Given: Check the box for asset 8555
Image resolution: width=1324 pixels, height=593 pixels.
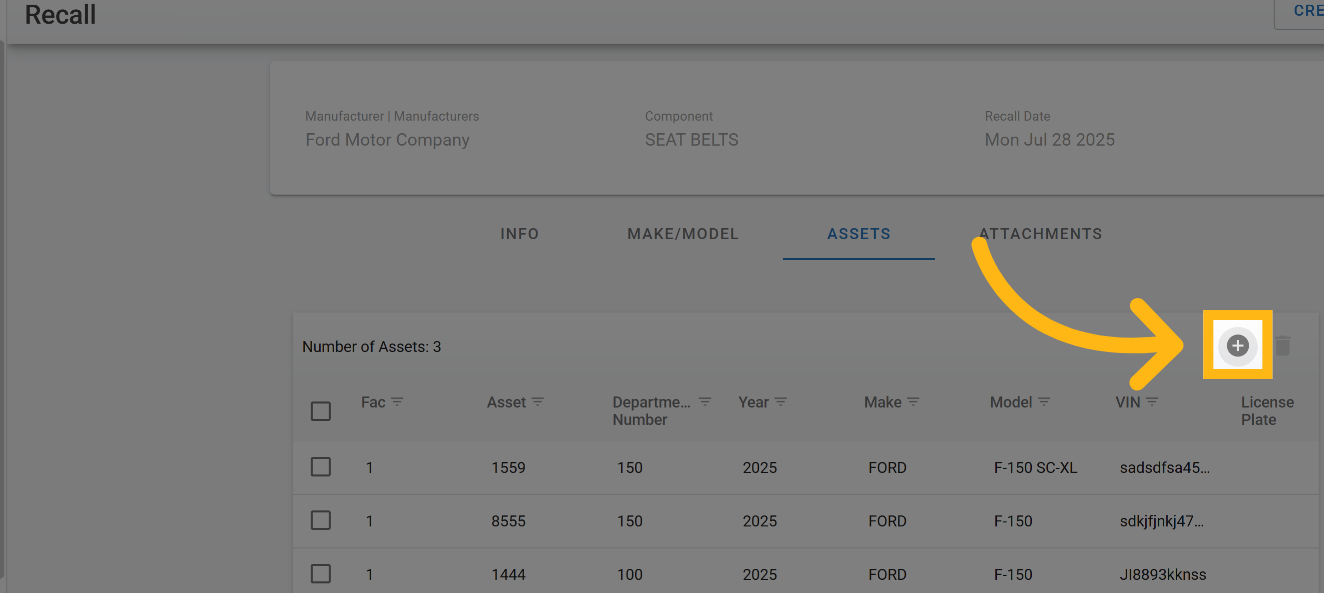Looking at the screenshot, I should [x=321, y=521].
